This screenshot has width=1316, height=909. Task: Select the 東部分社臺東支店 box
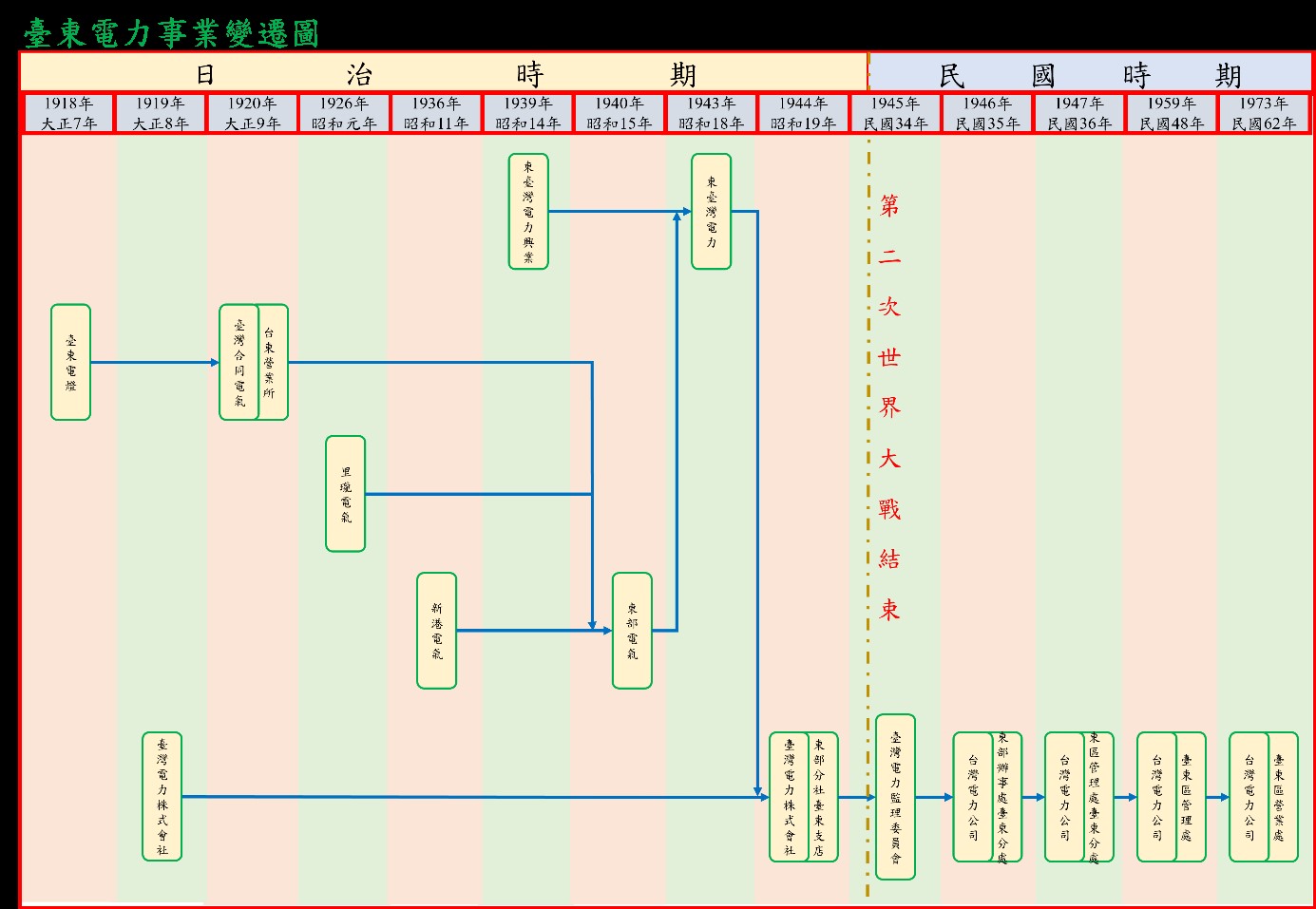823,796
